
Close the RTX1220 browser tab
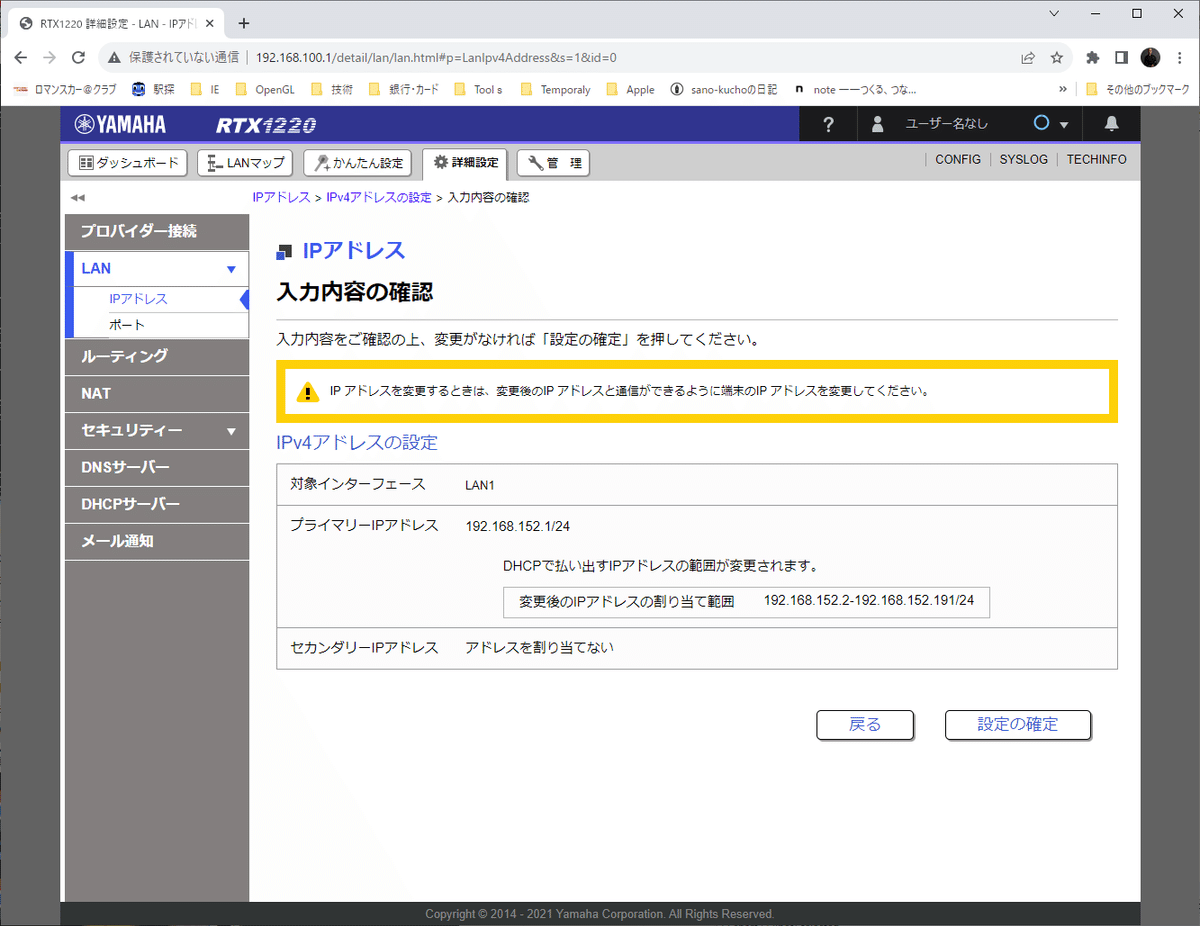point(211,23)
